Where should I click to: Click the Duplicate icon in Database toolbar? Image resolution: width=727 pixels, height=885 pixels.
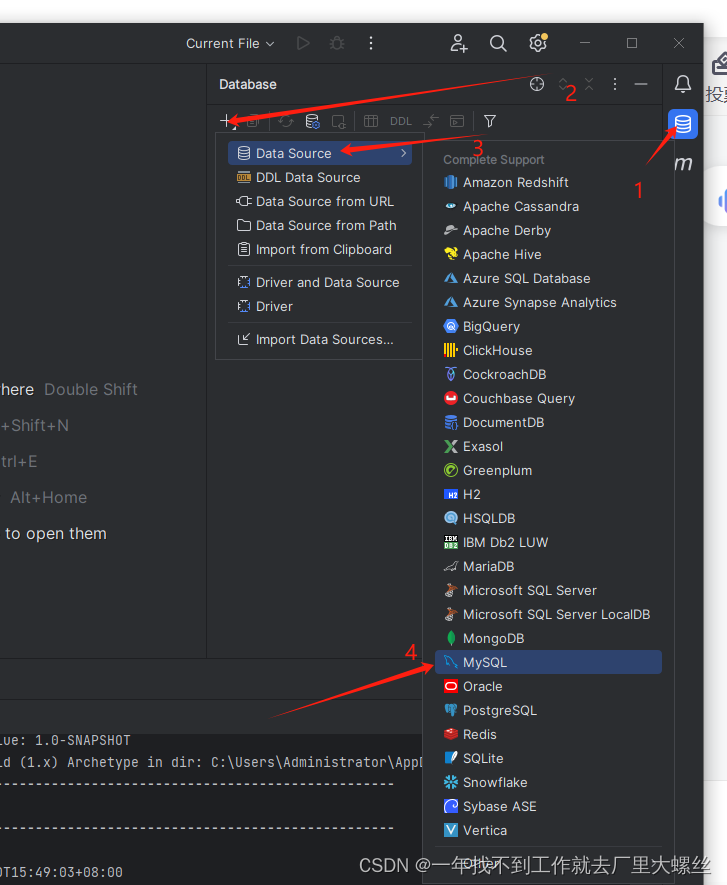254,121
